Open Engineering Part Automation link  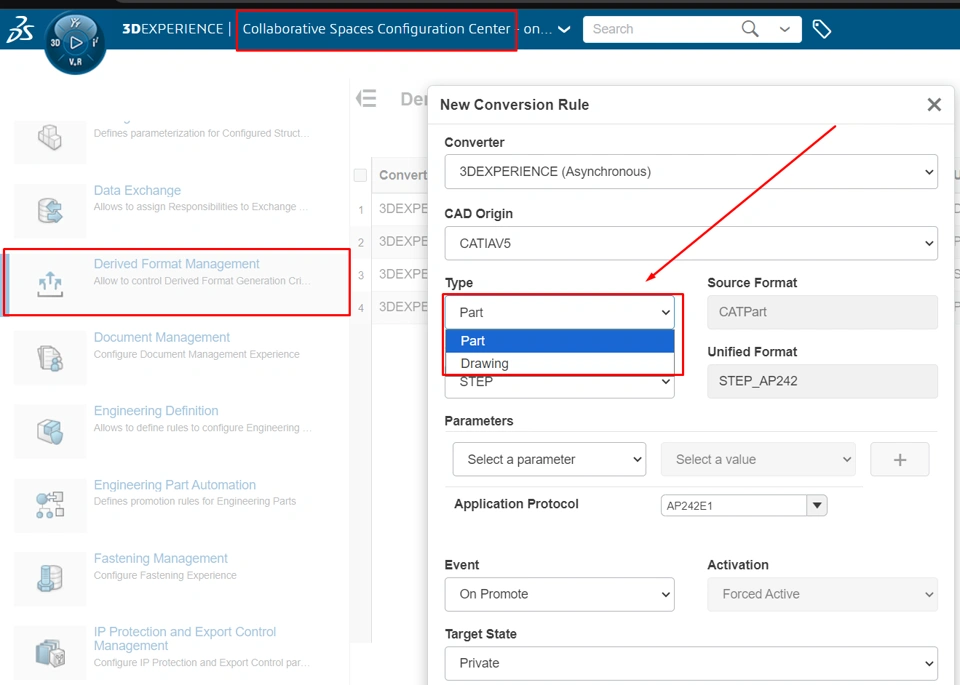coord(174,485)
